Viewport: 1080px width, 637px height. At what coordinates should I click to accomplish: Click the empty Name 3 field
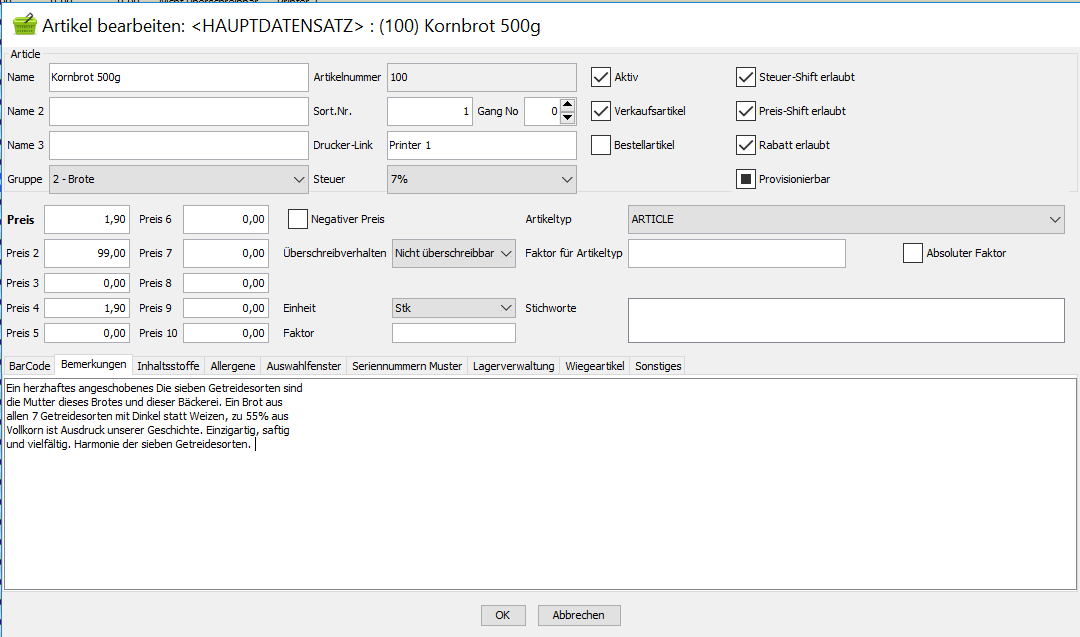pyautogui.click(x=178, y=145)
